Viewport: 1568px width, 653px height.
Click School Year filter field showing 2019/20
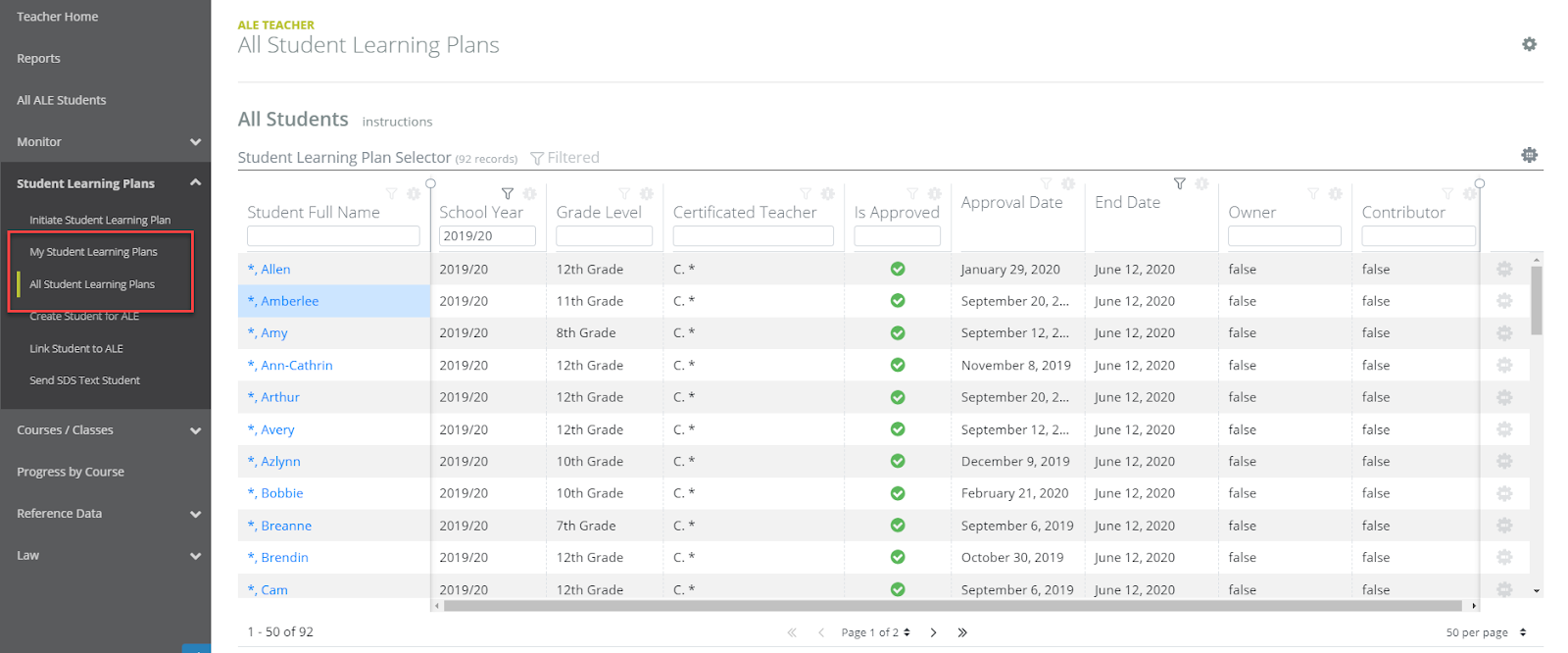point(487,236)
